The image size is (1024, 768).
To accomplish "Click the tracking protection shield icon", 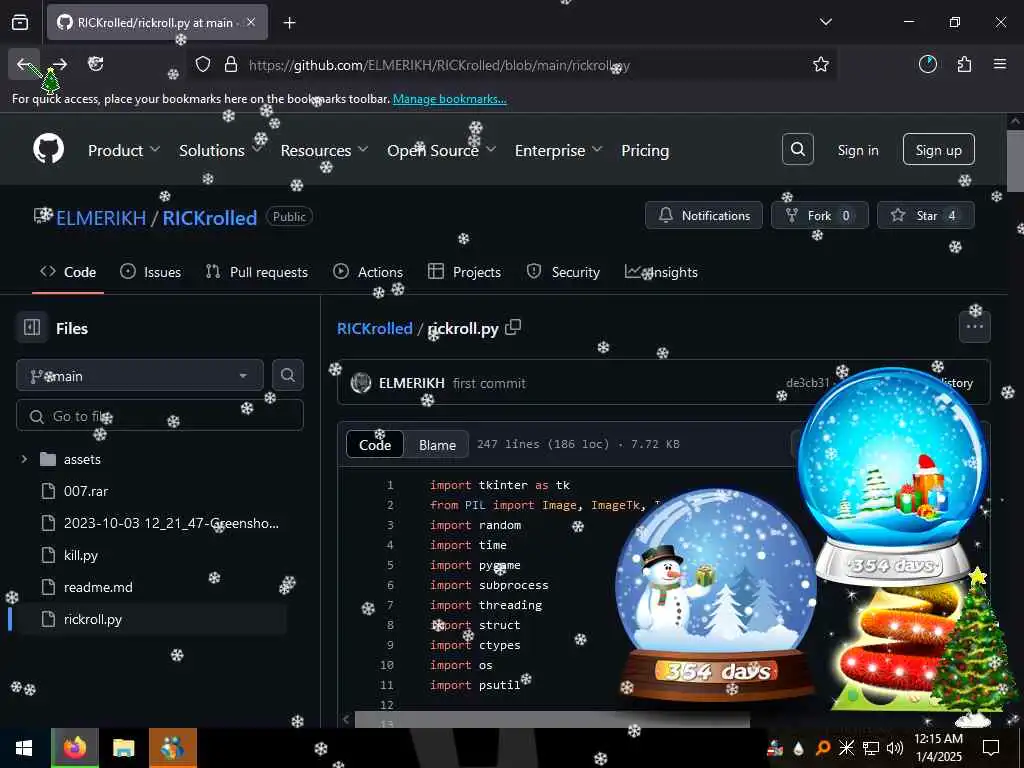I will pyautogui.click(x=203, y=65).
